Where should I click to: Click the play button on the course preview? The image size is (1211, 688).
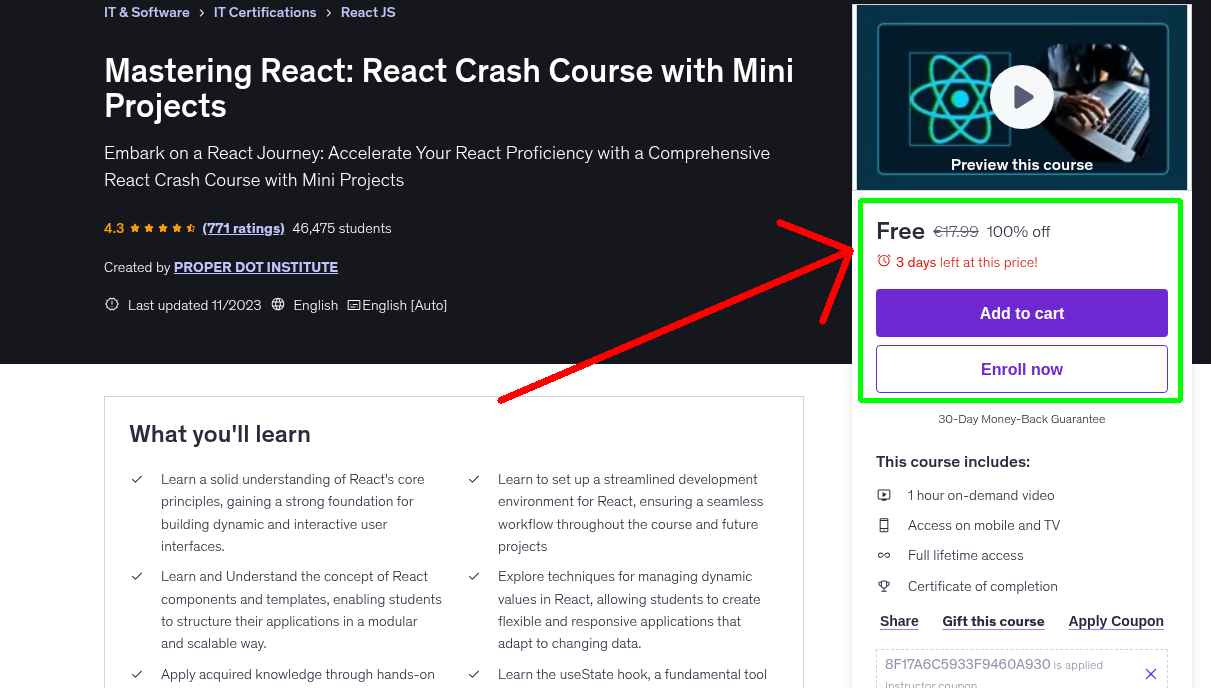[x=1021, y=96]
